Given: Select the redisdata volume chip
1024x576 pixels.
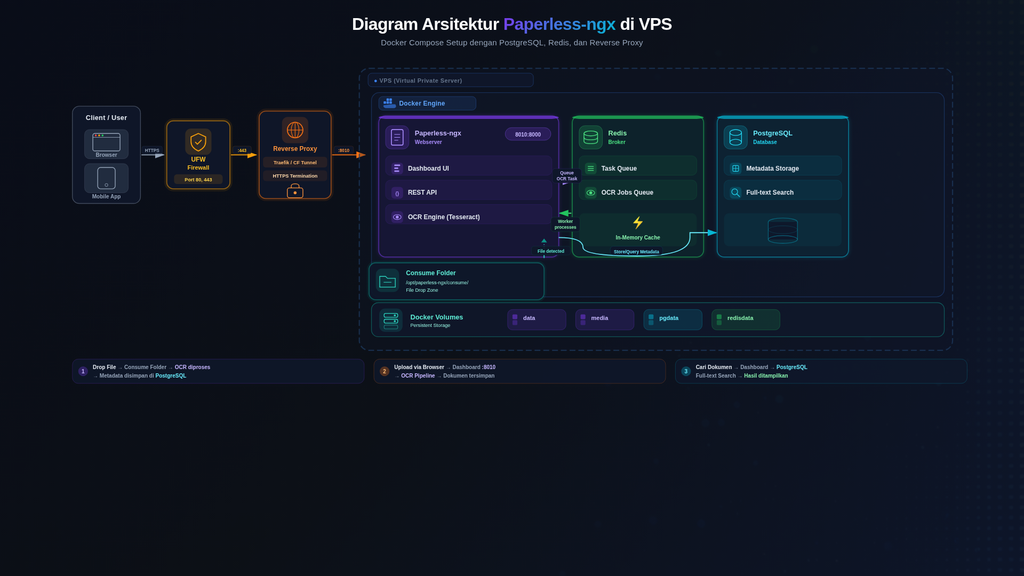Looking at the screenshot, I should [746, 319].
